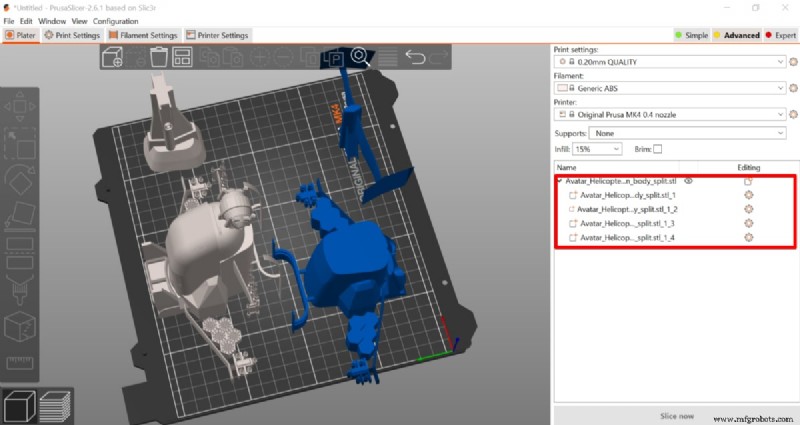
Task: Click the Arrange objects toolbar icon
Action: tap(182, 57)
